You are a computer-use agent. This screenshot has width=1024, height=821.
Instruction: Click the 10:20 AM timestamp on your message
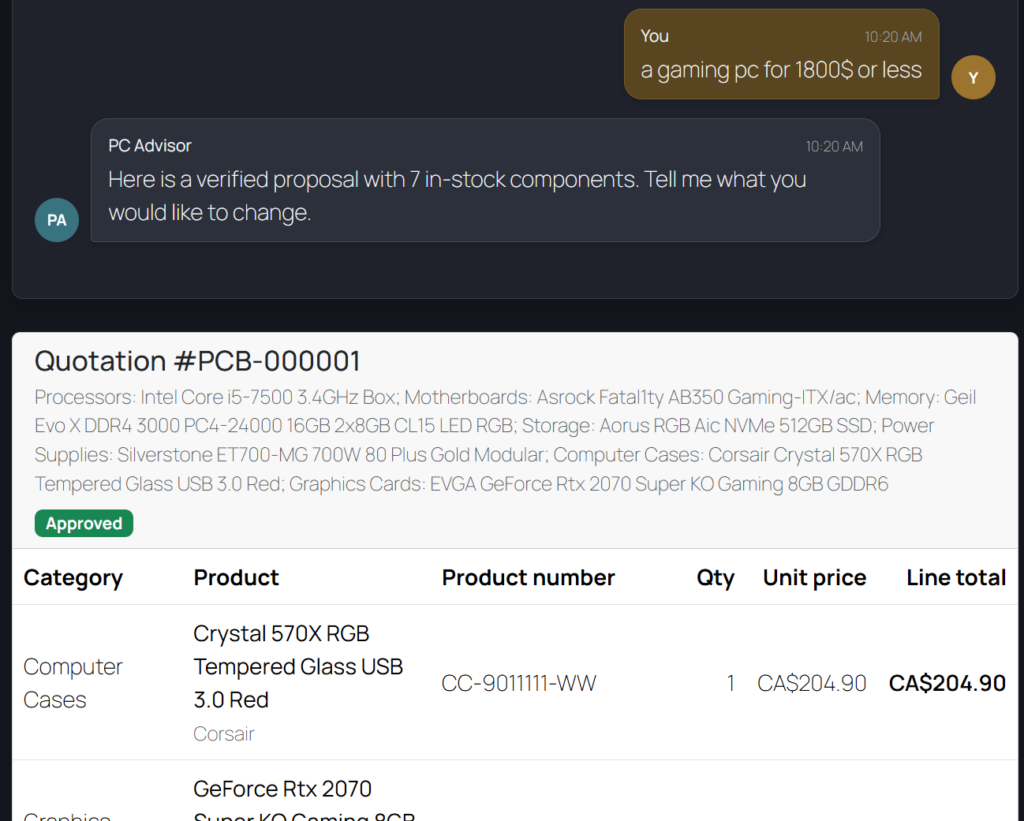click(893, 37)
